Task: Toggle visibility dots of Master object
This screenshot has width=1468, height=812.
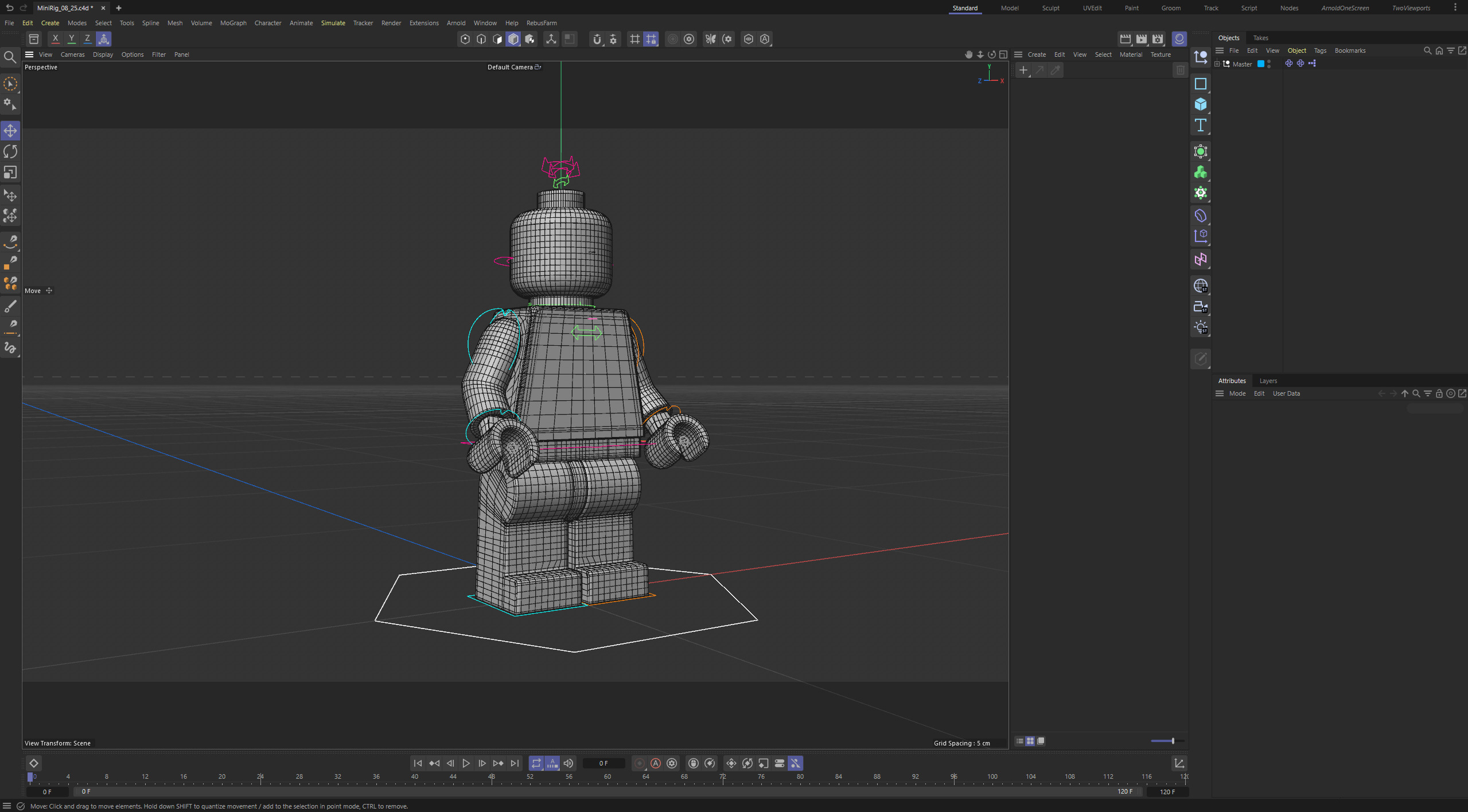Action: 1269,64
